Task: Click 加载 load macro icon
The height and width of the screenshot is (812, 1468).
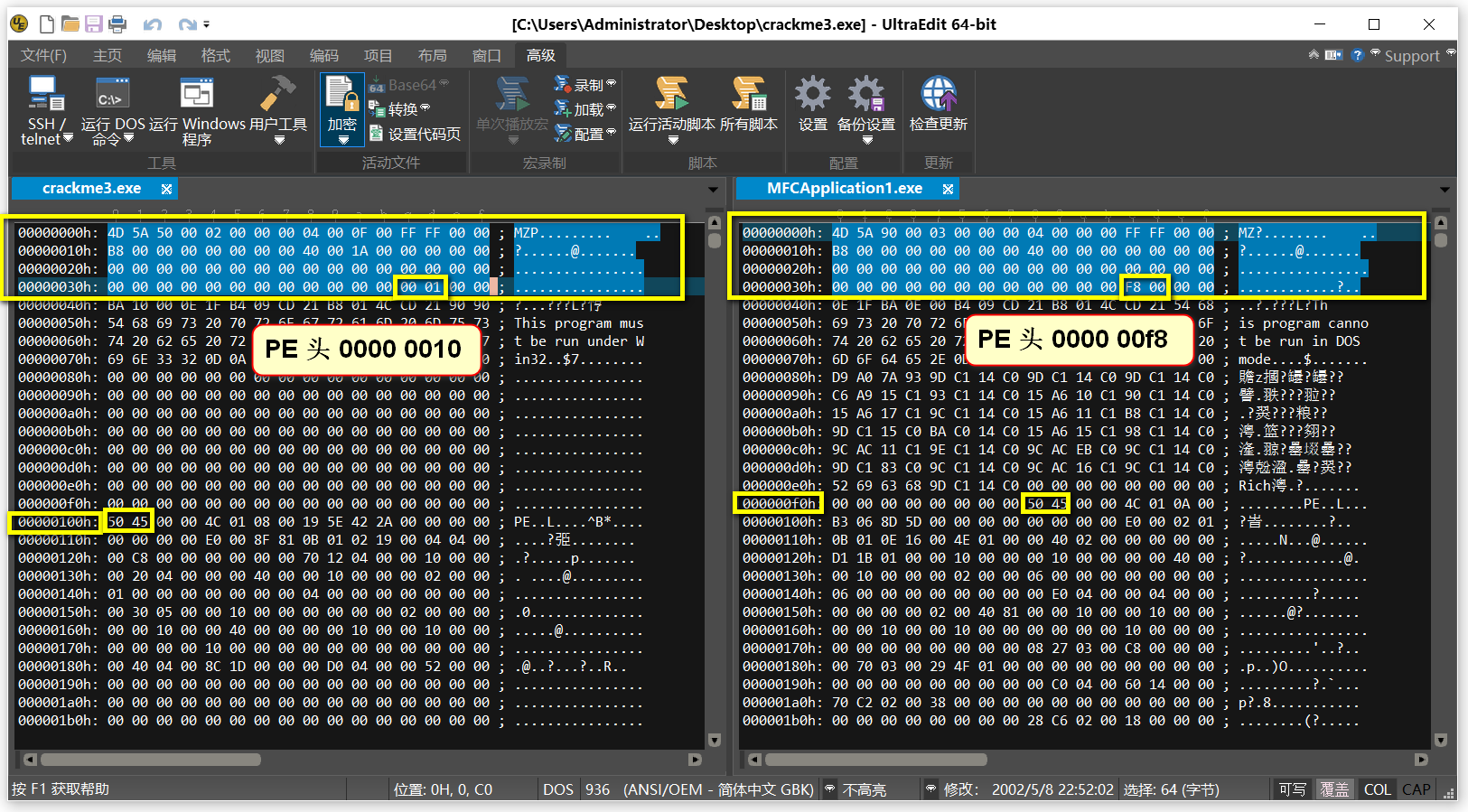Action: click(563, 109)
